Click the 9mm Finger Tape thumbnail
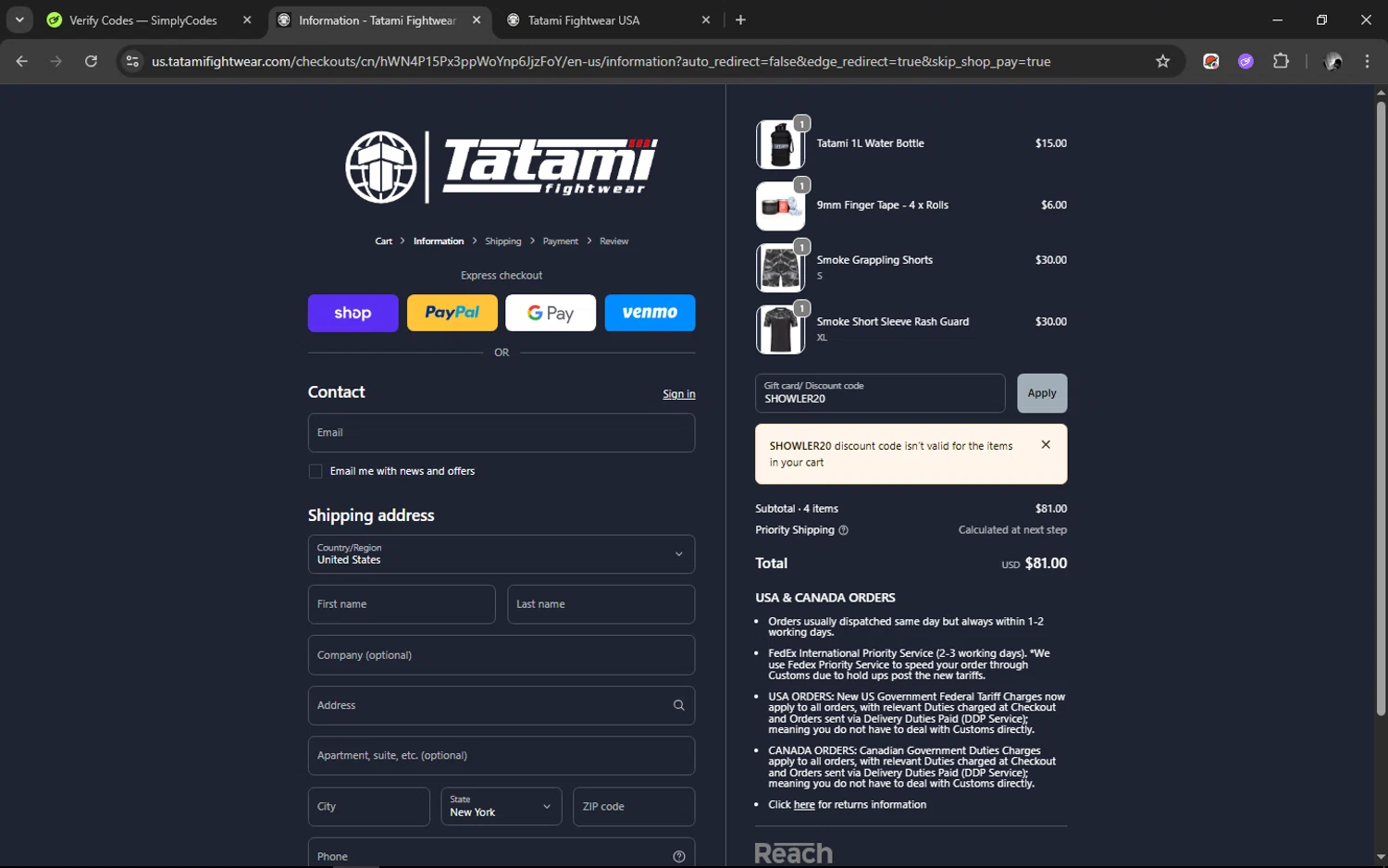Viewport: 1388px width, 868px height. (780, 205)
